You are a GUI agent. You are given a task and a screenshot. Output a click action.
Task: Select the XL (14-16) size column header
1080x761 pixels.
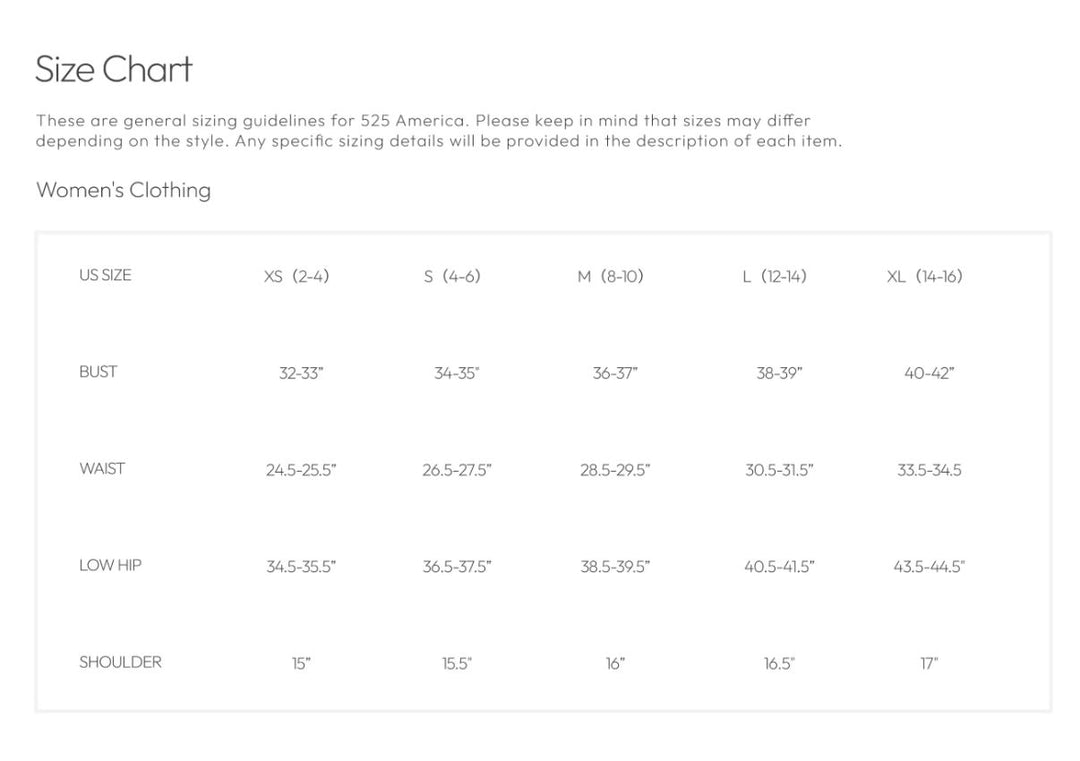924,276
